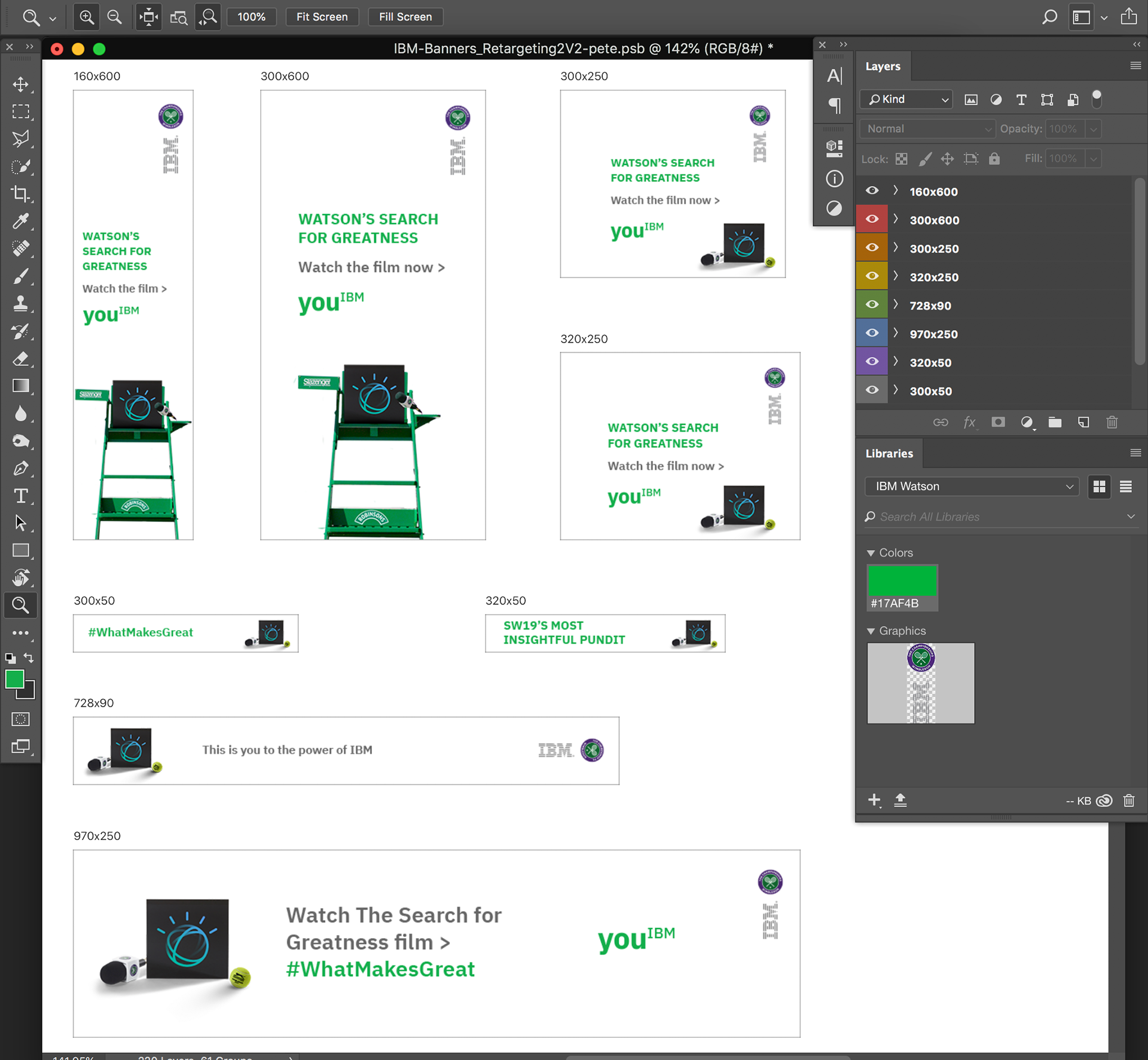
Task: Open the Opacity value dropdown arrow
Action: tap(1094, 129)
